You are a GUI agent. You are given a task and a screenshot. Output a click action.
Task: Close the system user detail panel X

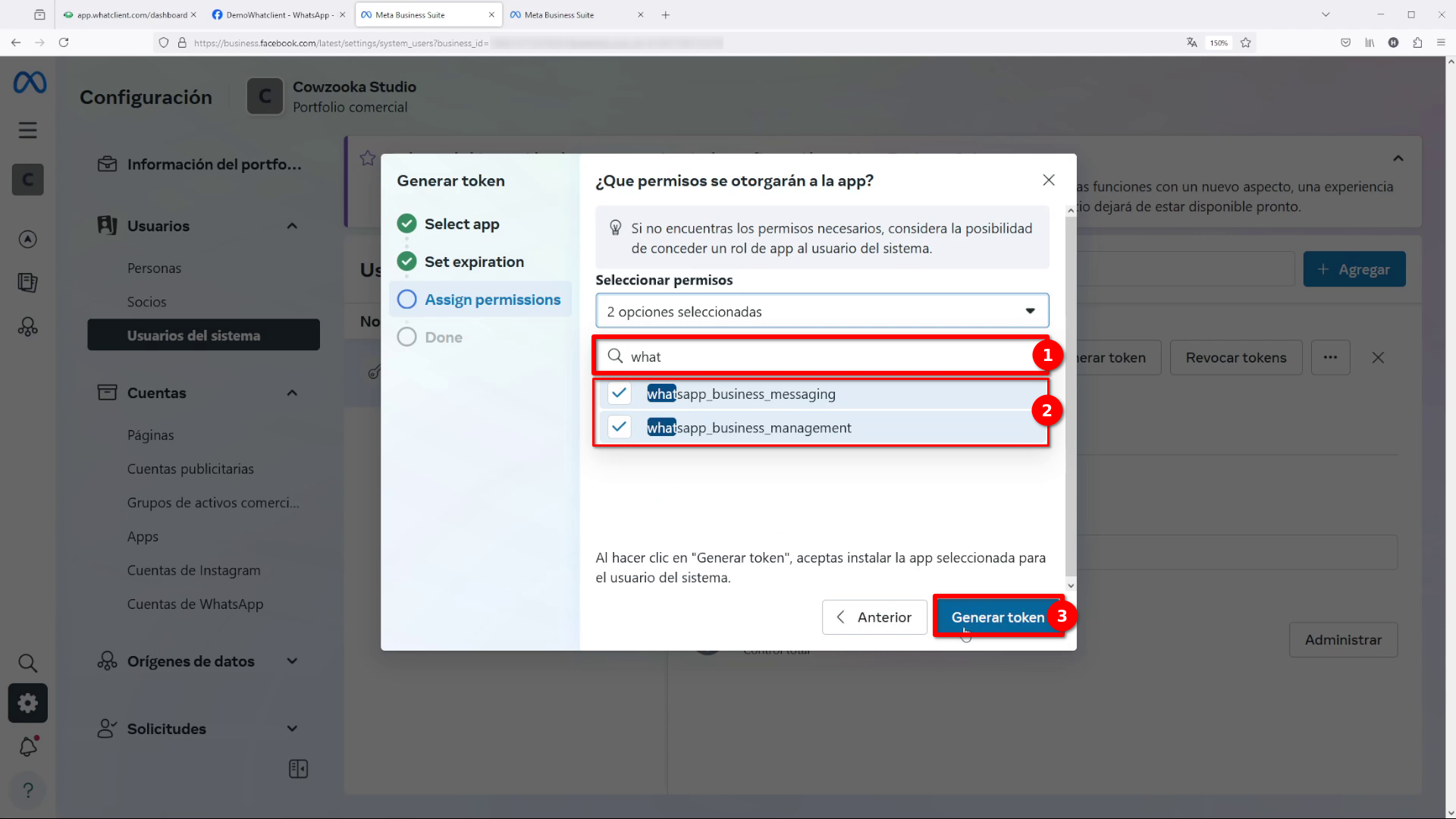(x=1378, y=357)
